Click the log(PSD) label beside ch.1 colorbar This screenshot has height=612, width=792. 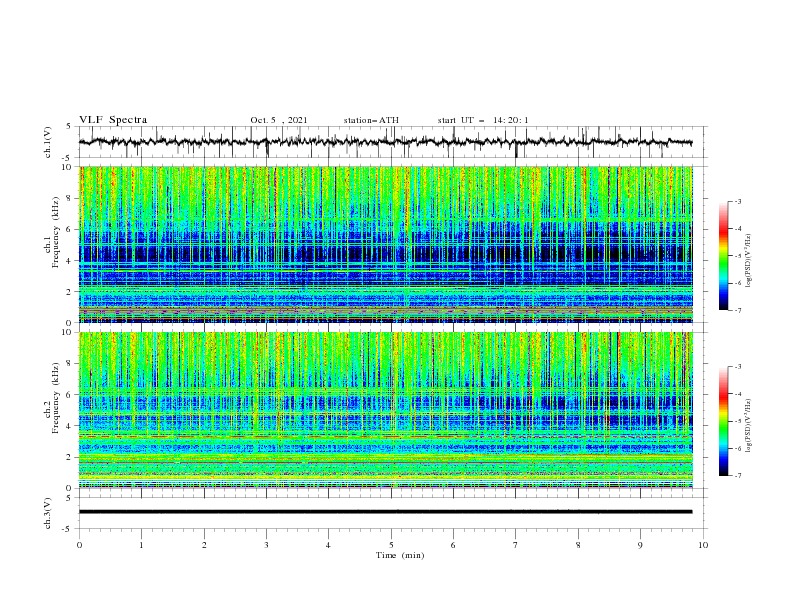pyautogui.click(x=748, y=261)
